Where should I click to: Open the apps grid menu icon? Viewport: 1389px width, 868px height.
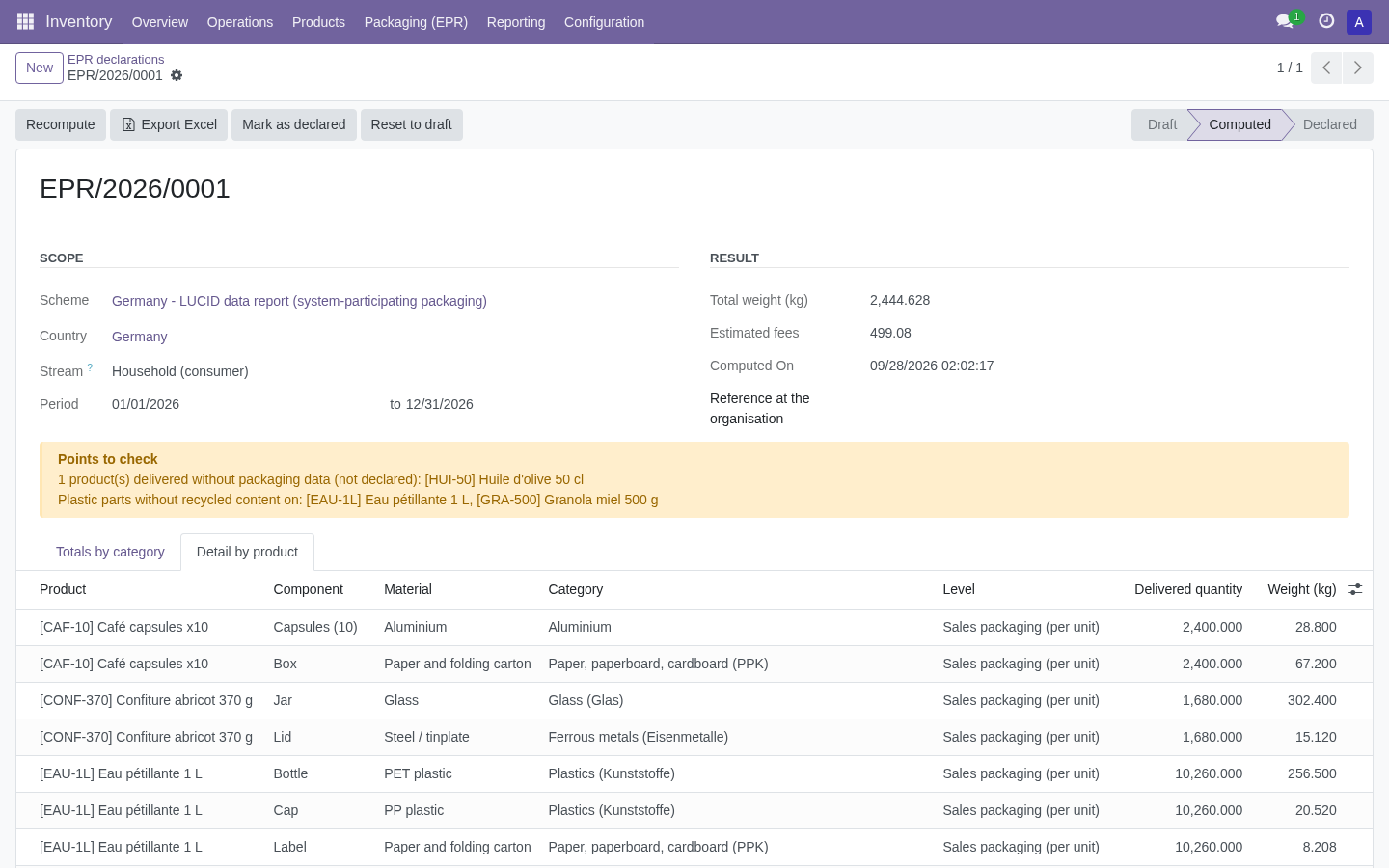[x=25, y=21]
